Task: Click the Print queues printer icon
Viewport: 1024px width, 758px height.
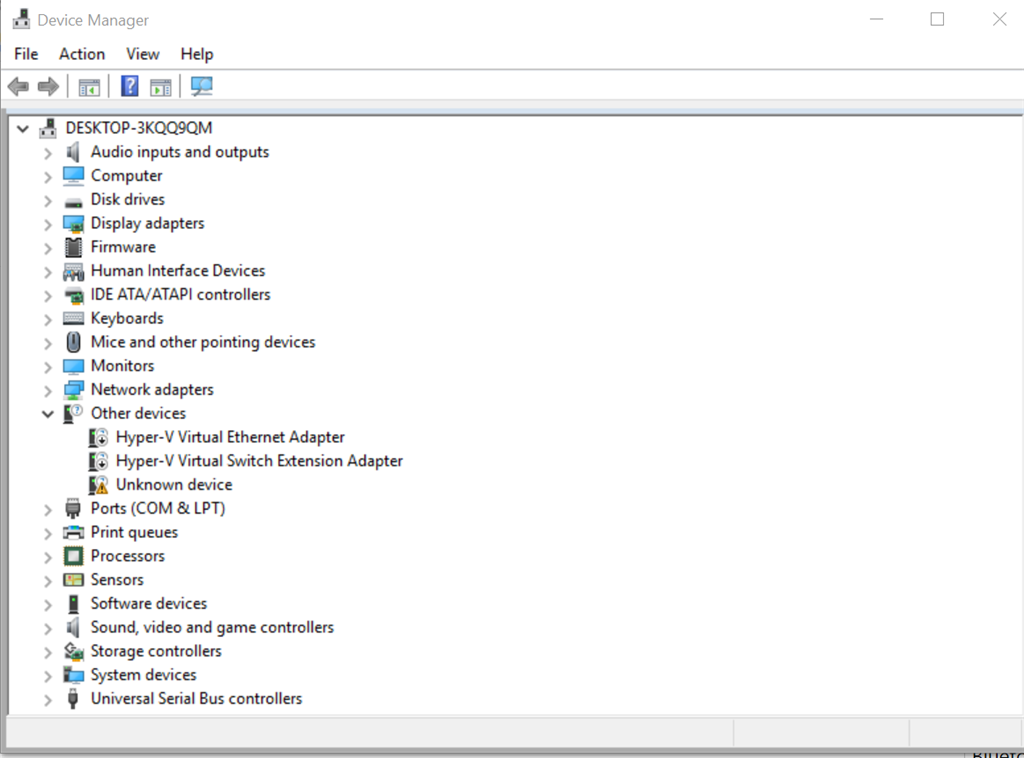Action: 73,533
